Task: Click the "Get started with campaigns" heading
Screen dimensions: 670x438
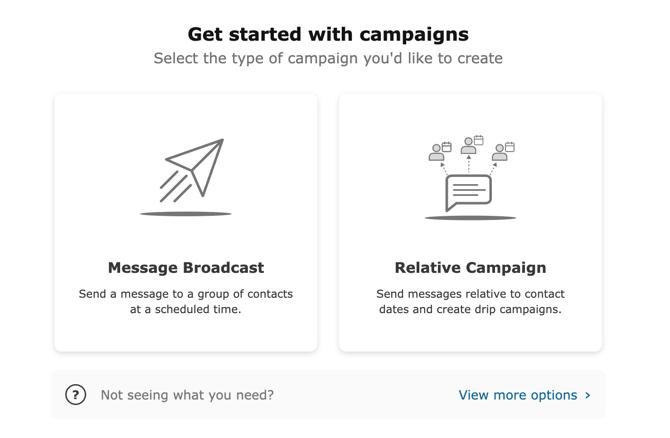Action: 328,35
